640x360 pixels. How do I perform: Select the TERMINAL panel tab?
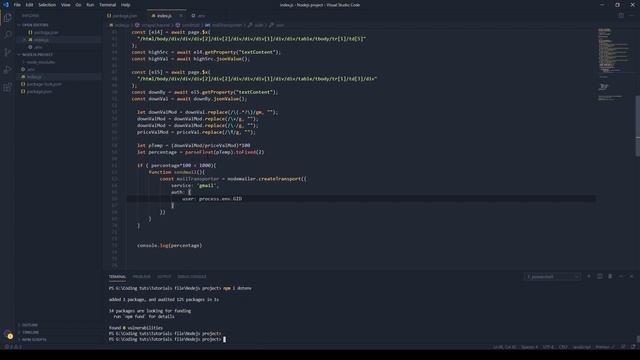coord(117,277)
